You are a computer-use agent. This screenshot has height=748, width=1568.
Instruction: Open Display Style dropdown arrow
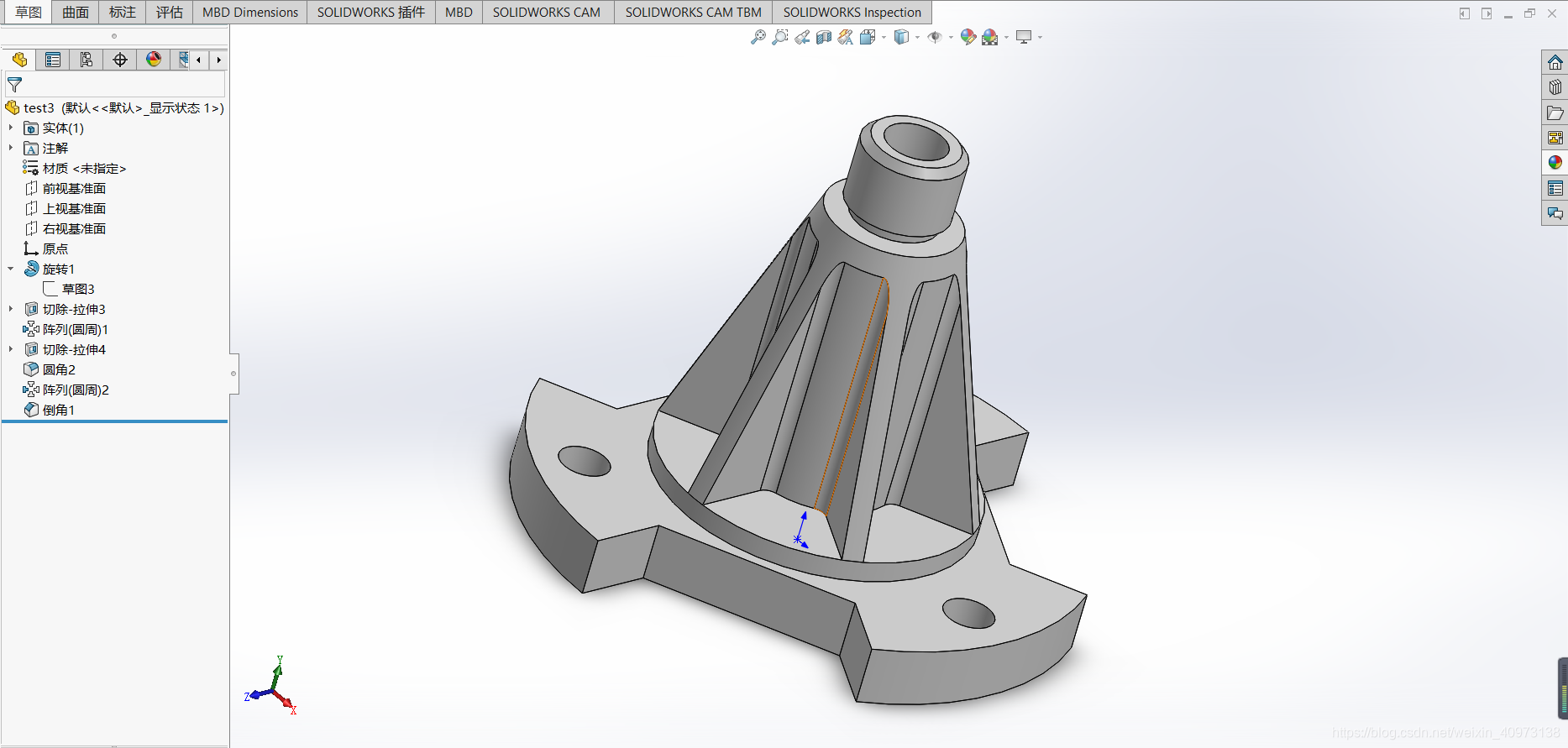[917, 37]
